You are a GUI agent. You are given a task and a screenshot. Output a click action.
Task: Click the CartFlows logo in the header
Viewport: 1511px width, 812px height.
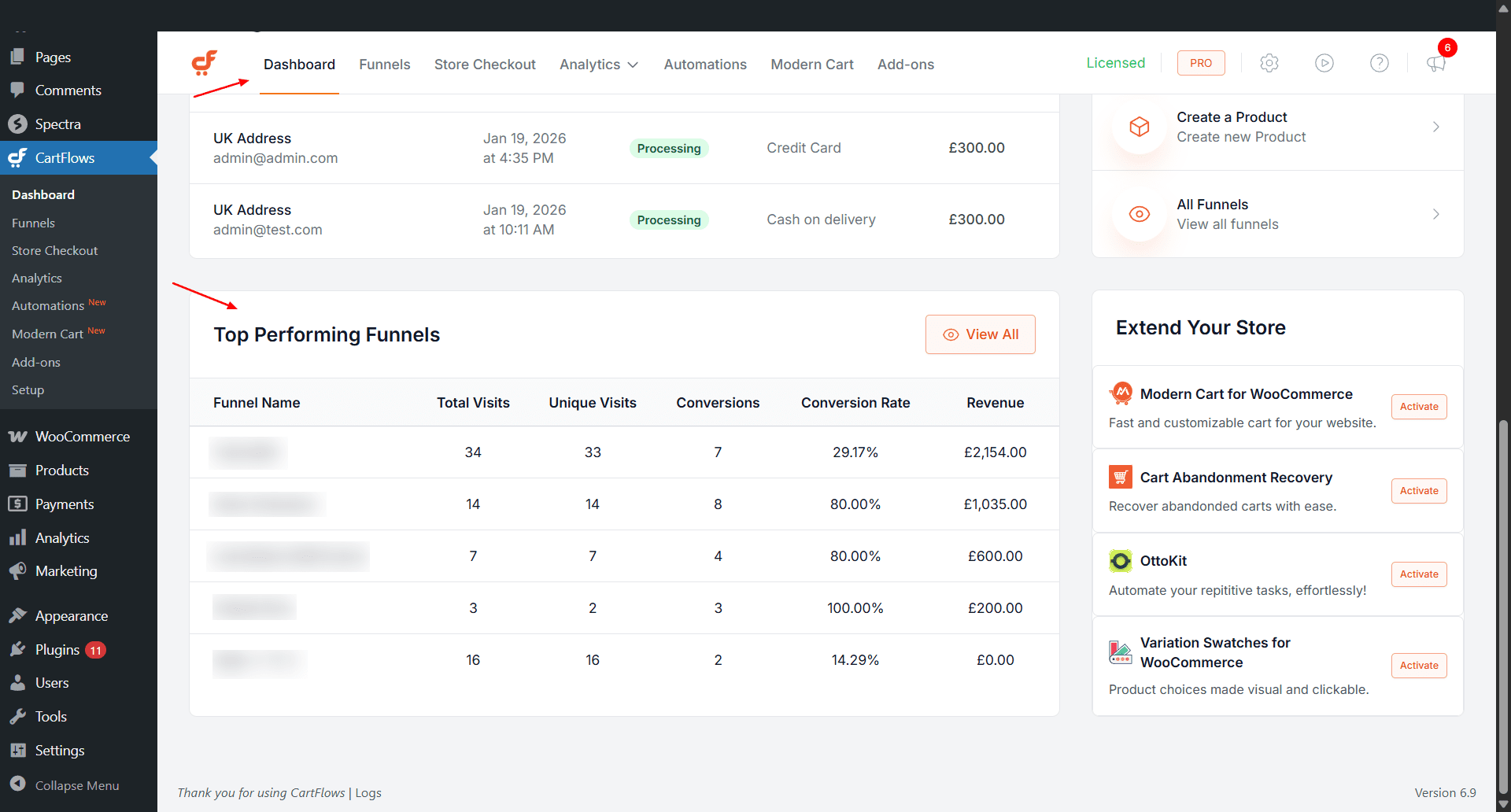pos(204,63)
